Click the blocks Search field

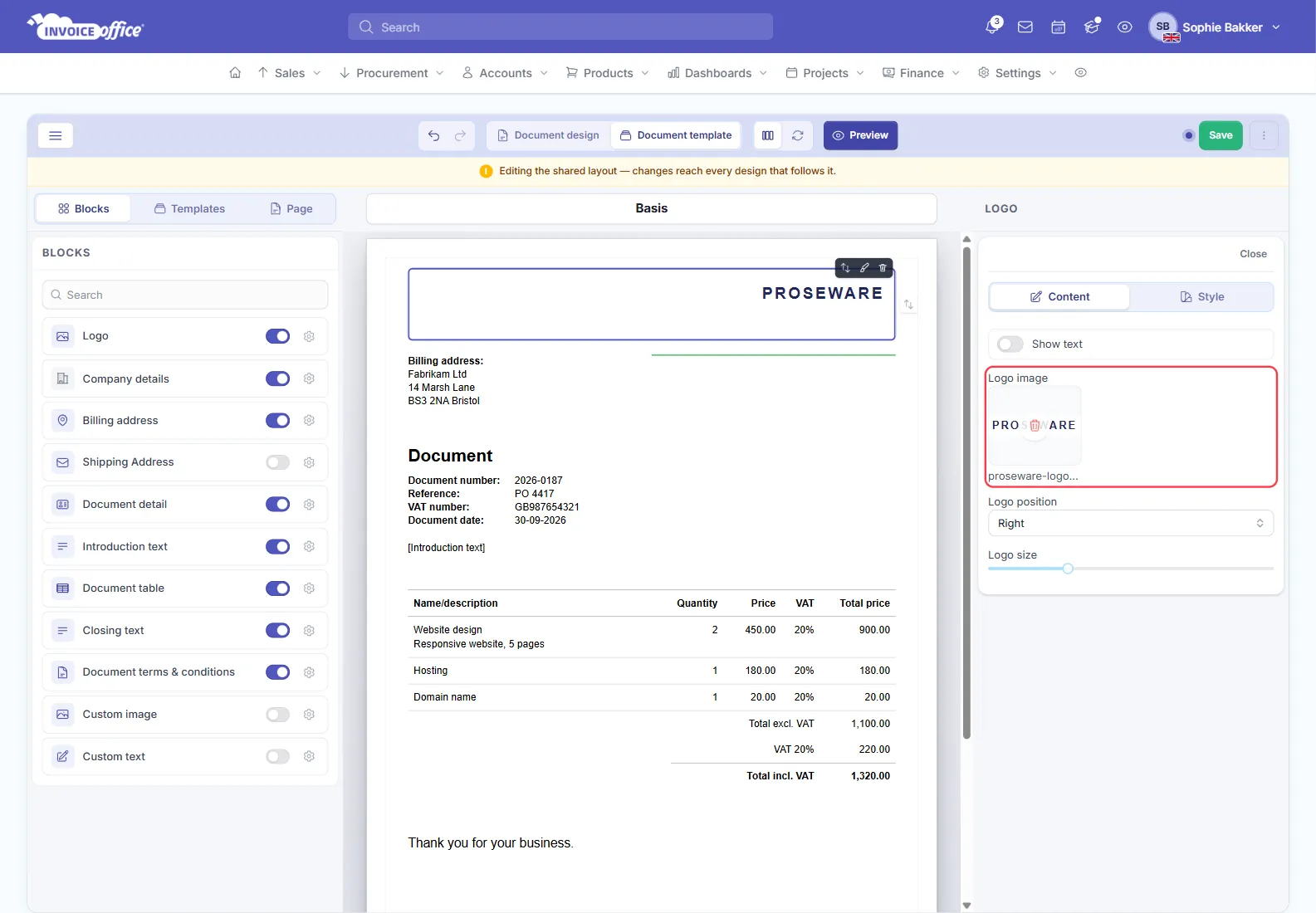click(185, 295)
